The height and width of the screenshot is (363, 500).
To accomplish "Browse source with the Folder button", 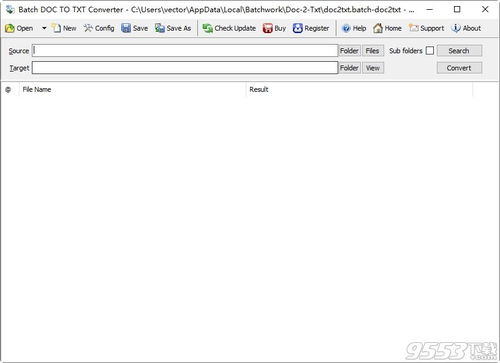I will coord(349,51).
